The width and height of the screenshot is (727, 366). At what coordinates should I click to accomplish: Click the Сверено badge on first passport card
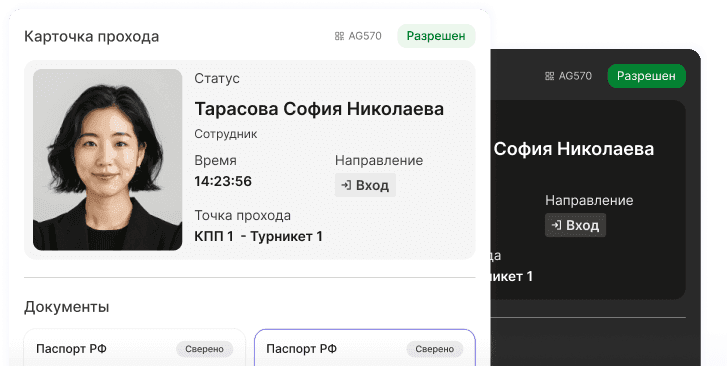coord(204,349)
